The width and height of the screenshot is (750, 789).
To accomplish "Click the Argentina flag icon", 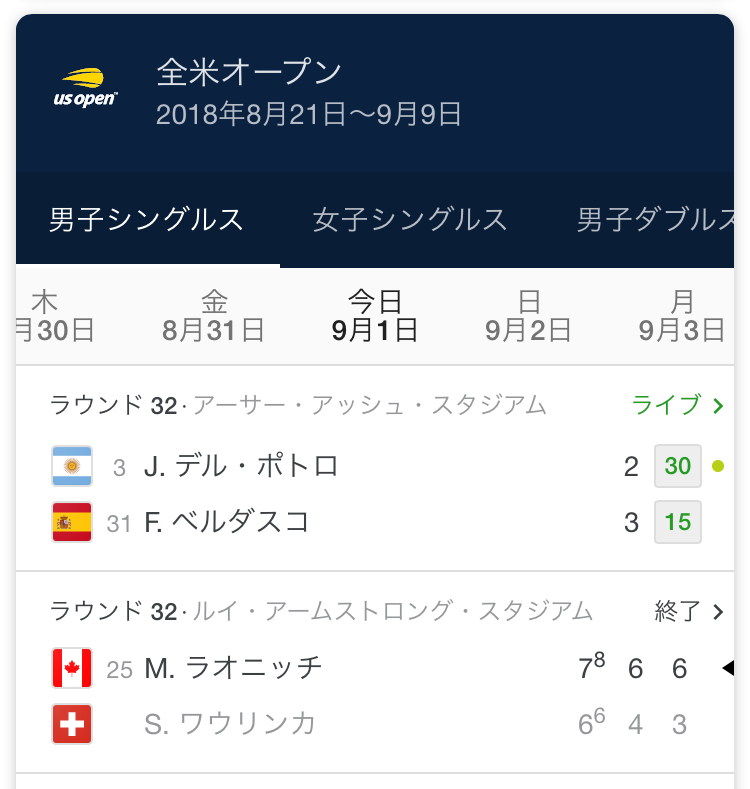I will pos(72,466).
